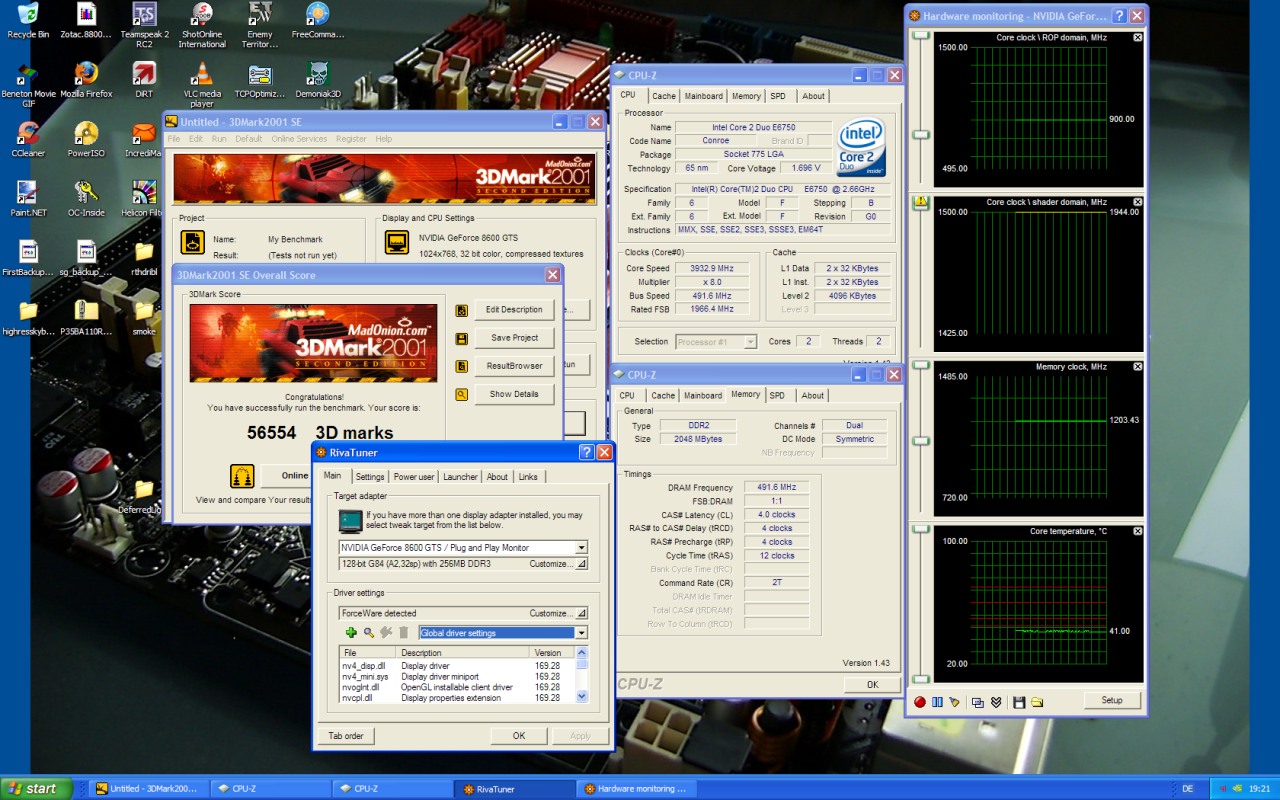Screen dimensions: 1280x800
Task: Click the magnifier icon in RivaTuner driver settings
Action: pos(368,632)
